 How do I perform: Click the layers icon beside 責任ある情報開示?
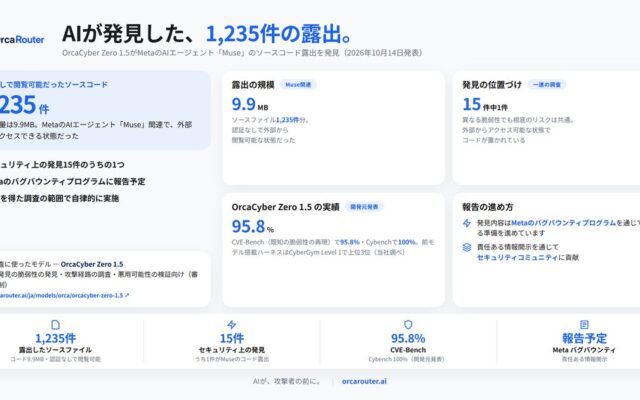[467, 247]
